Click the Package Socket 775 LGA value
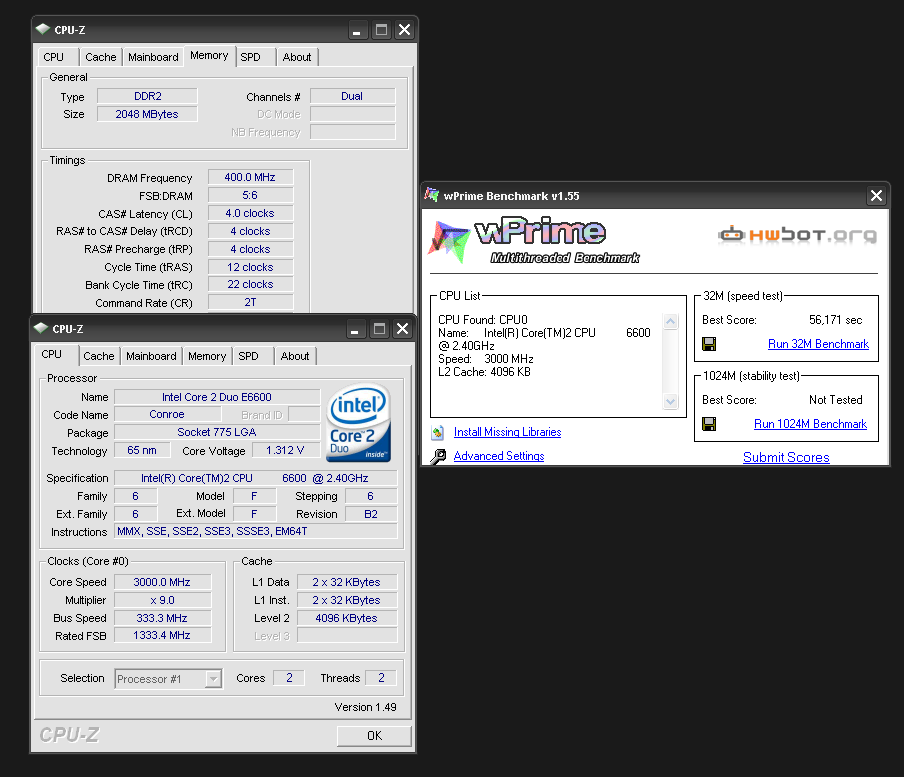904x777 pixels. coord(217,432)
